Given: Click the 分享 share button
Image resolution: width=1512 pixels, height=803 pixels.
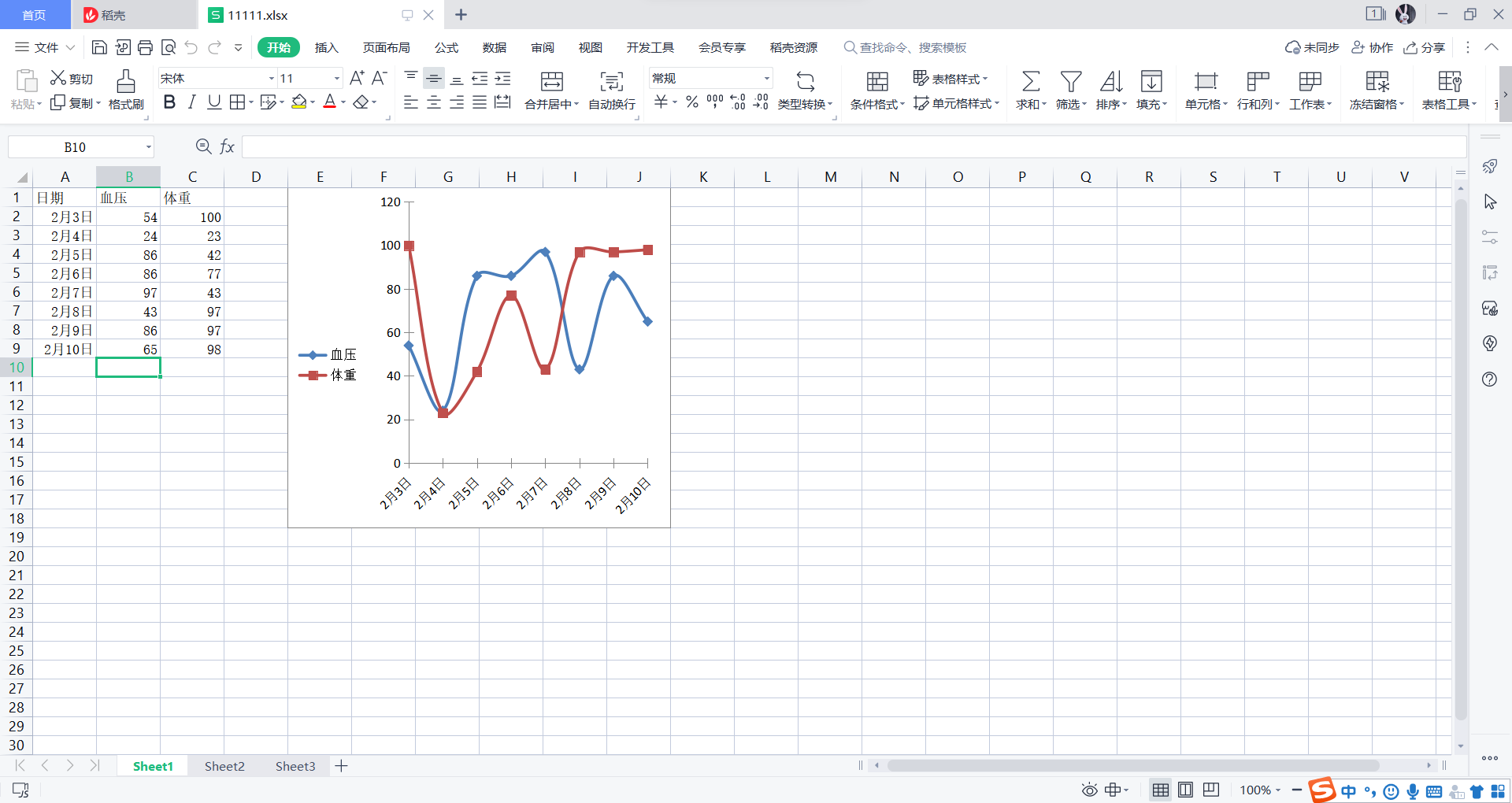Looking at the screenshot, I should (x=1425, y=47).
